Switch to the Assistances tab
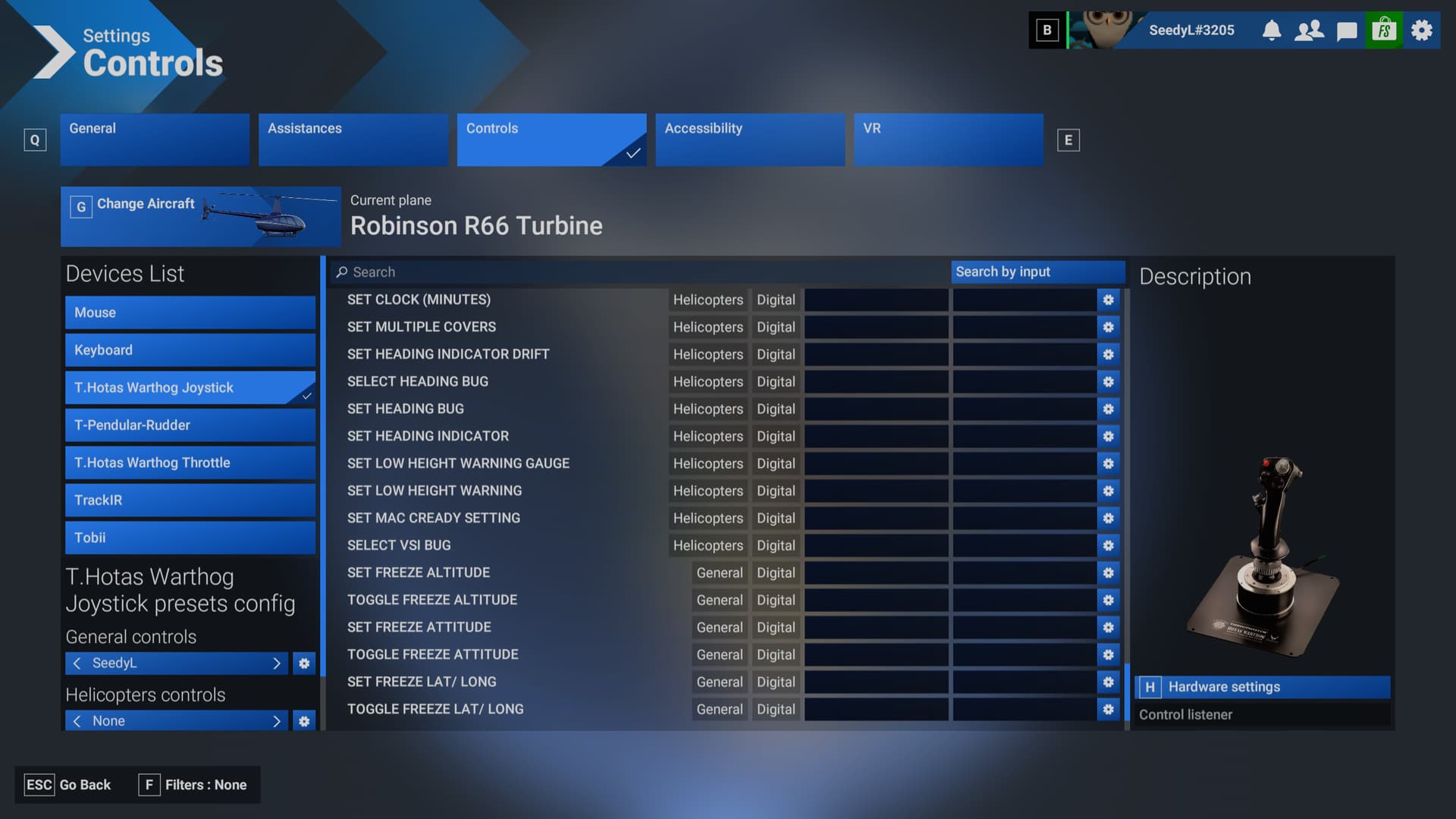The width and height of the screenshot is (1456, 819). pos(353,140)
